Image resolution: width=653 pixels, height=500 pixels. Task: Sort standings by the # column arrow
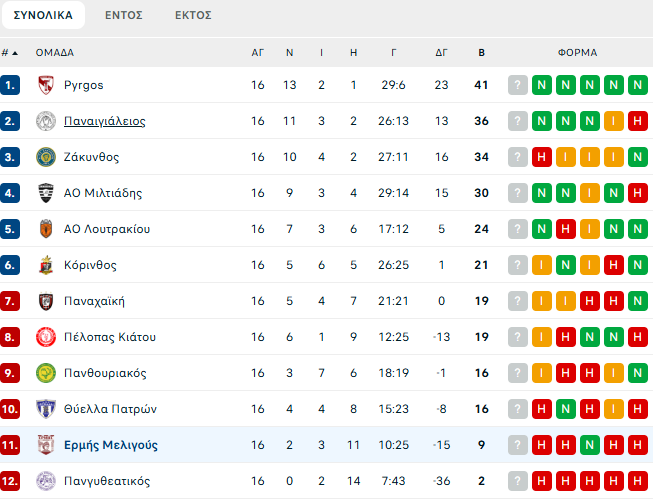(16, 53)
